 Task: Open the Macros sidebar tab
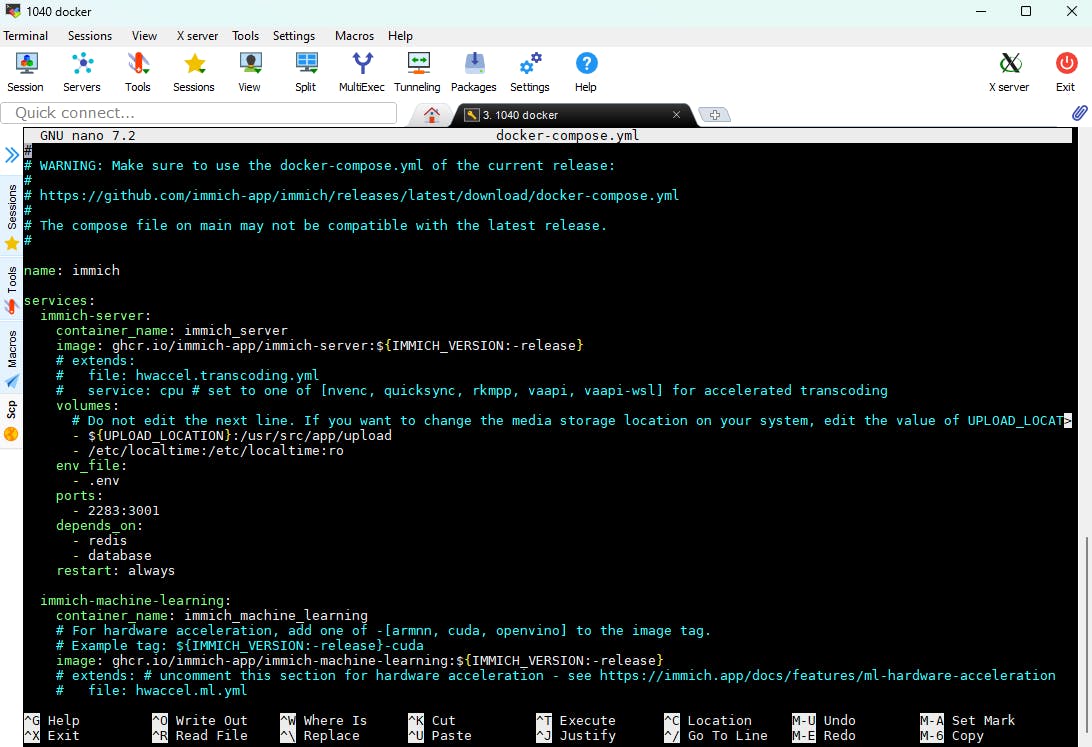[x=12, y=359]
